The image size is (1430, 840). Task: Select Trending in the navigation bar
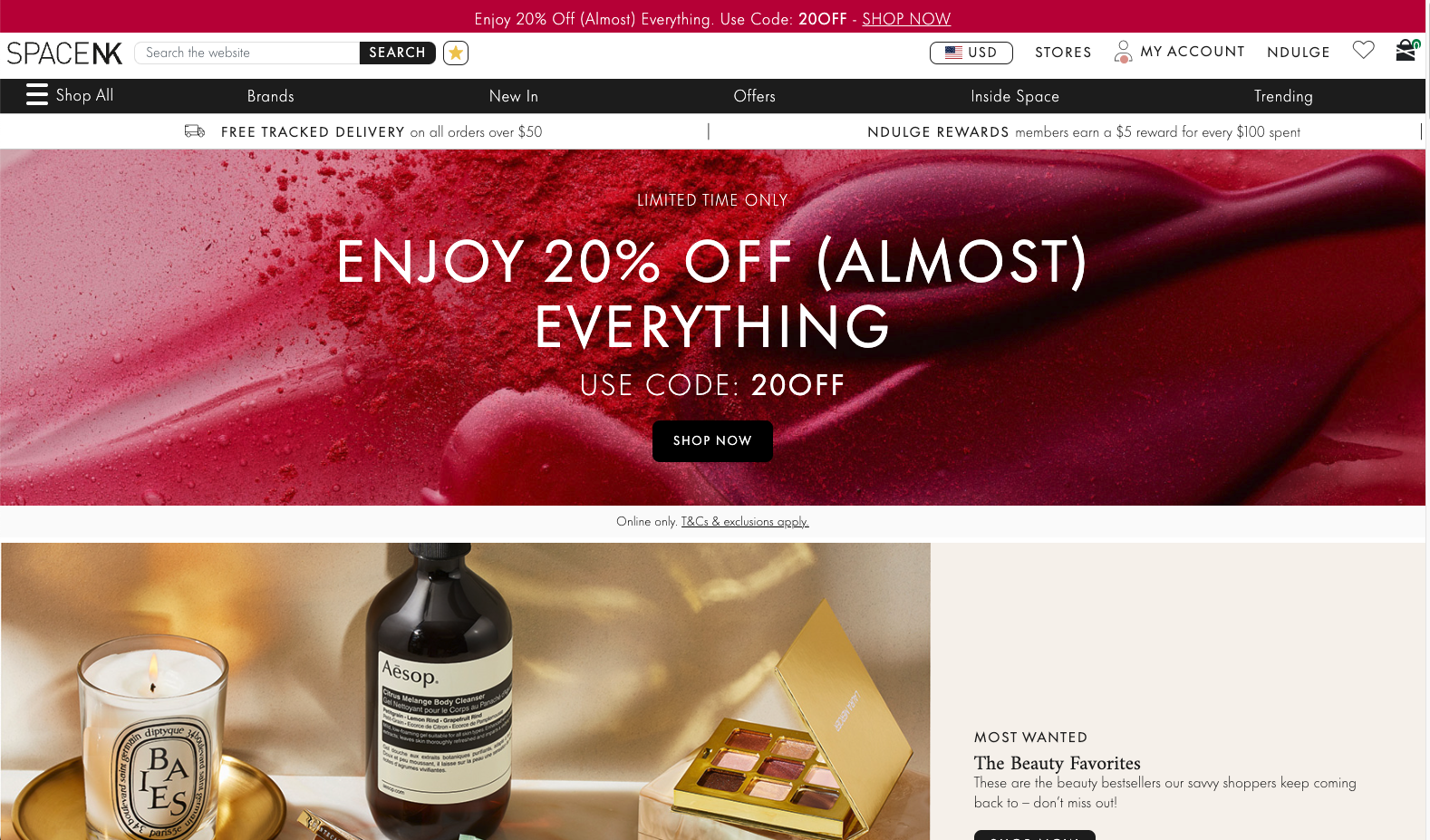(1282, 96)
